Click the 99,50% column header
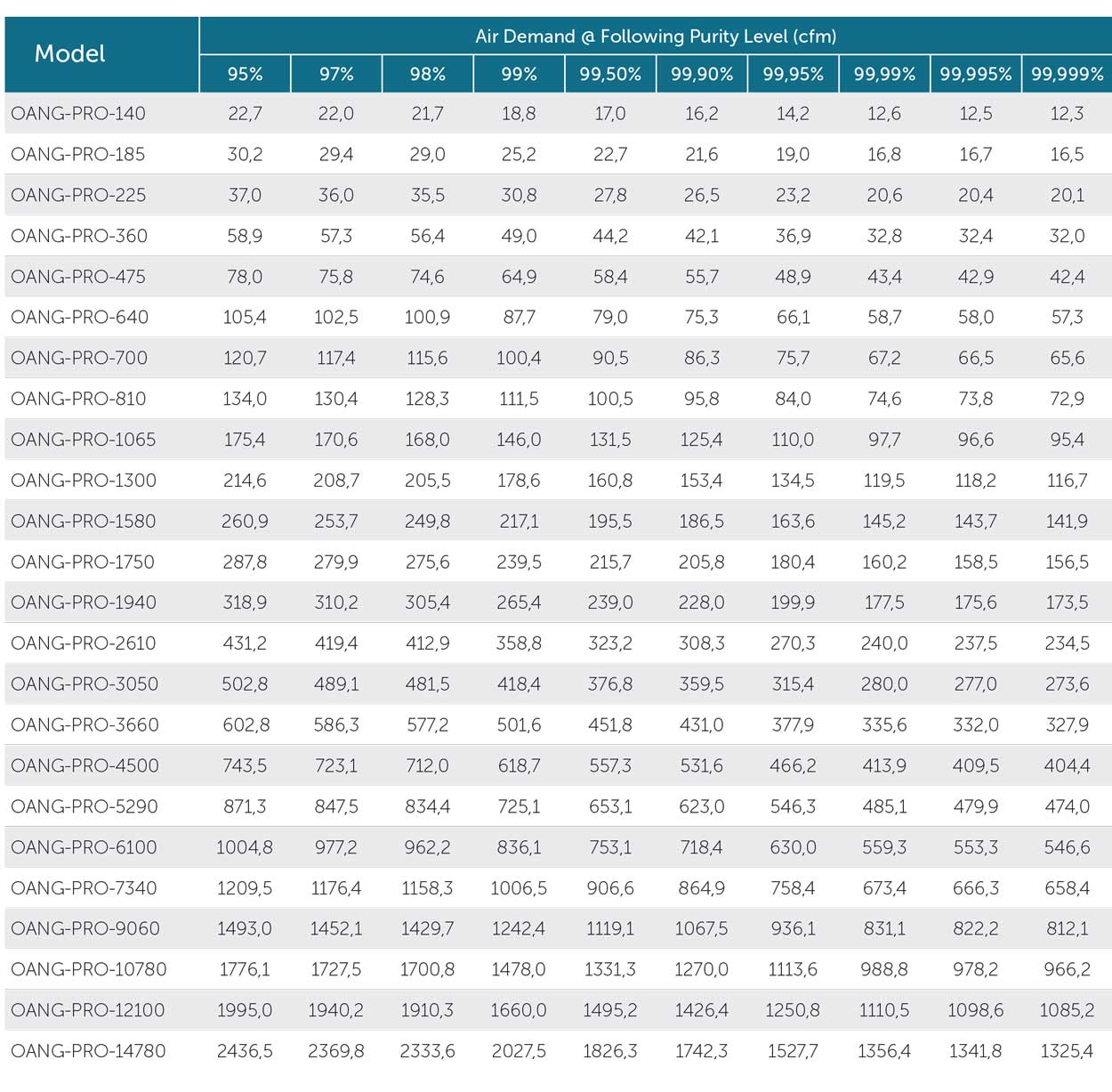Screen dimensions: 1112x1092 (610, 74)
